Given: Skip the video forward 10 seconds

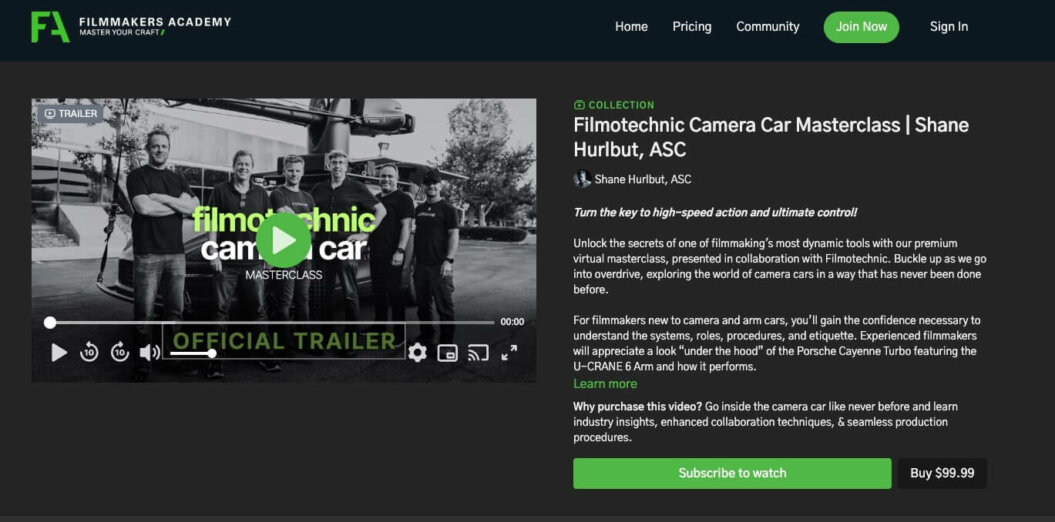Looking at the screenshot, I should [120, 352].
